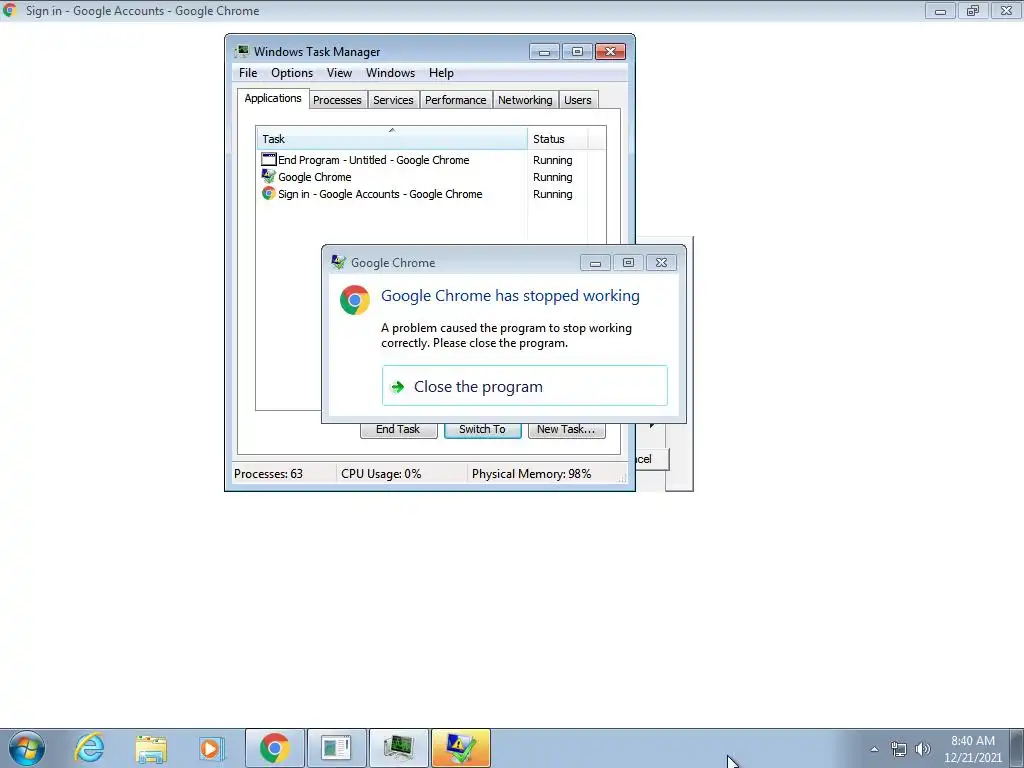The image size is (1024, 768).
Task: Switch to the Performance tab
Action: point(455,100)
